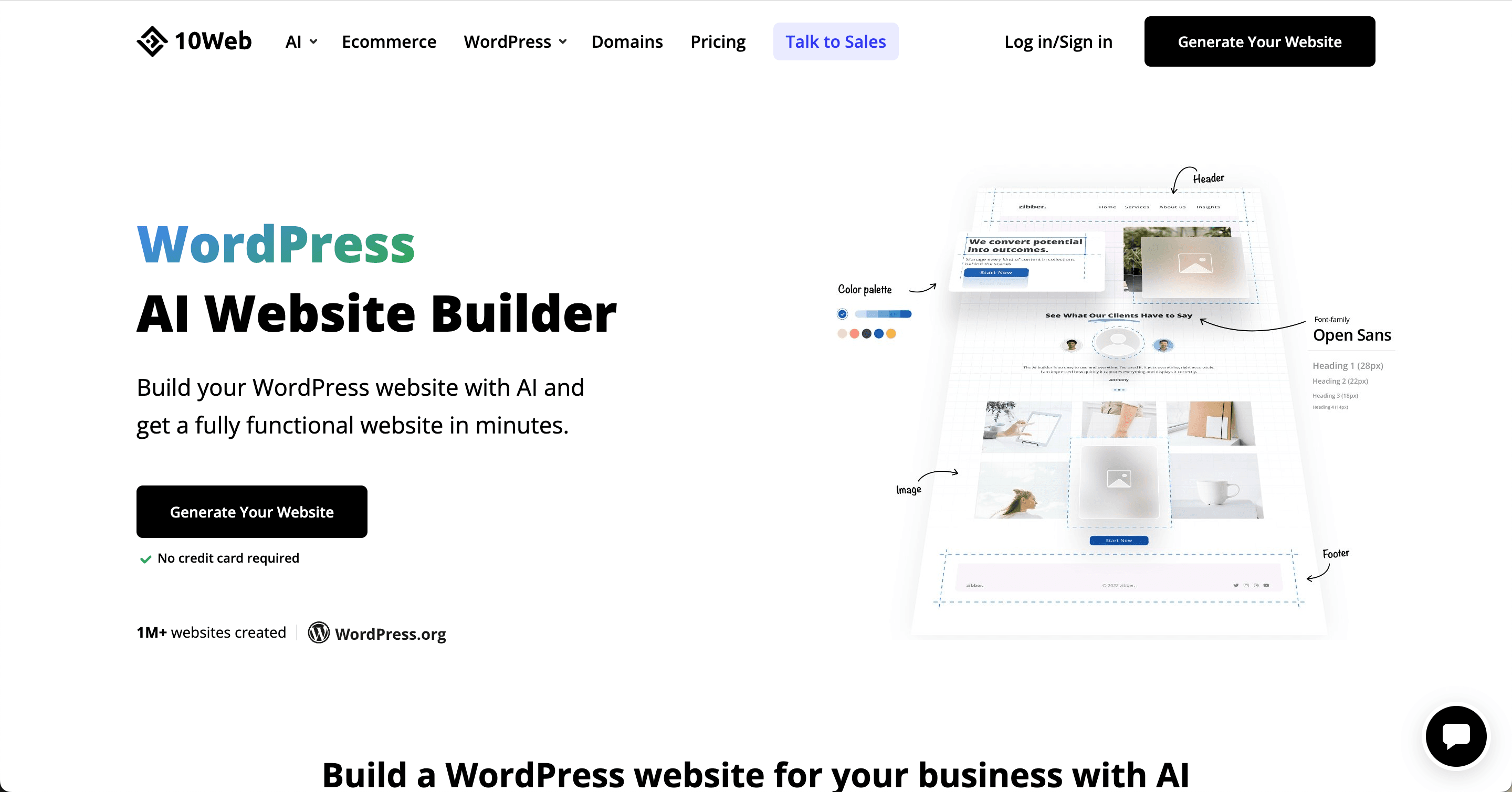Open the Domains menu item
The width and height of the screenshot is (1512, 792).
(x=627, y=42)
